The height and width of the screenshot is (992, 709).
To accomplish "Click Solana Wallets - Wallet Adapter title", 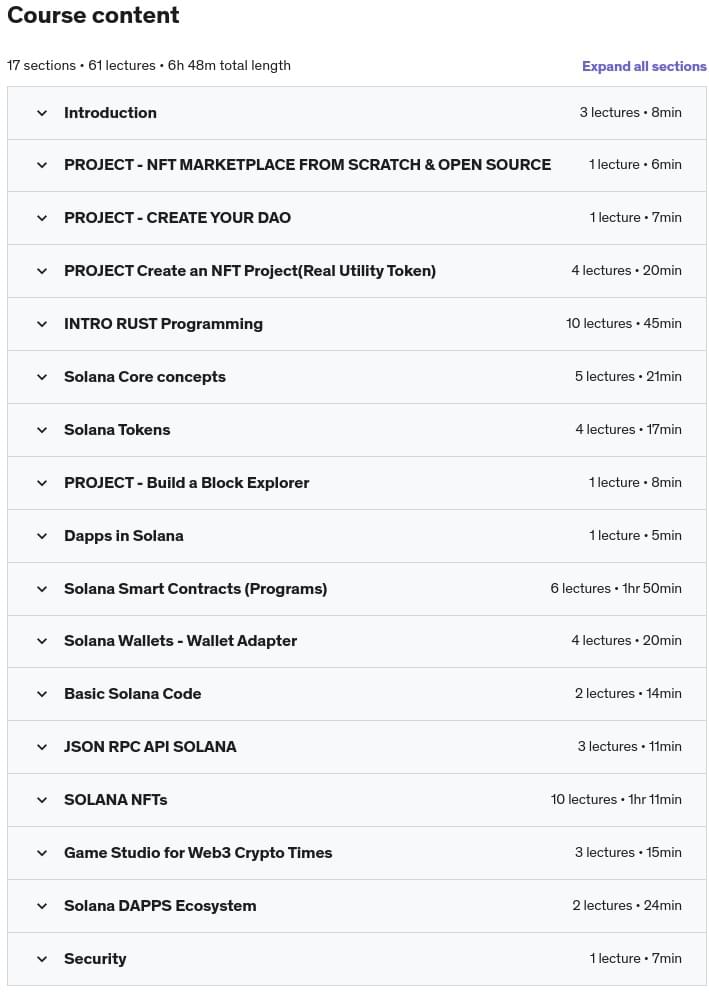I will (180, 641).
